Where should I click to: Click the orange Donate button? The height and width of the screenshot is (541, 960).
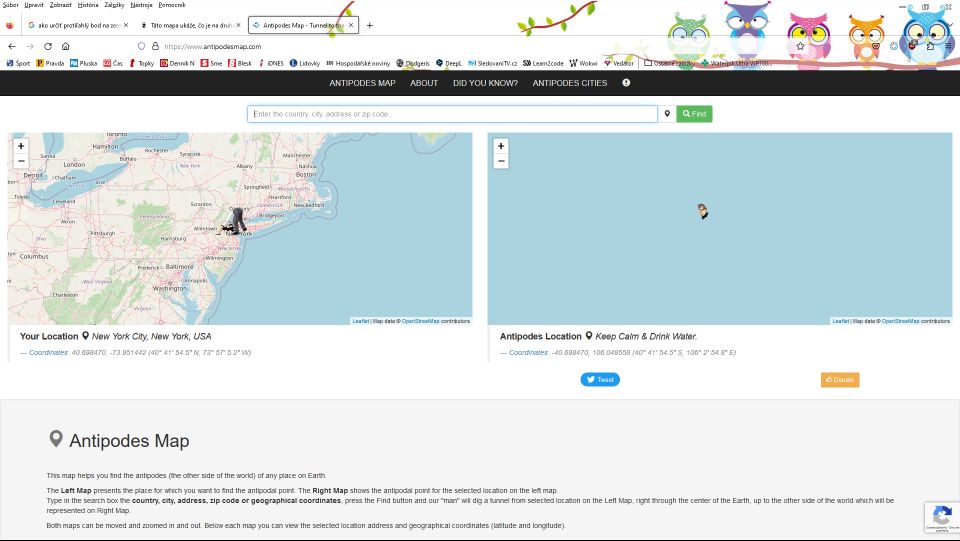point(839,380)
